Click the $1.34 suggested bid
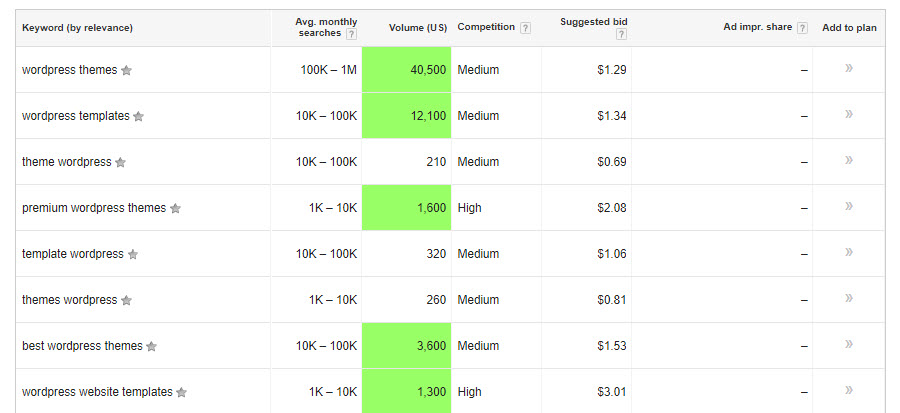Image resolution: width=900 pixels, height=413 pixels. point(611,116)
